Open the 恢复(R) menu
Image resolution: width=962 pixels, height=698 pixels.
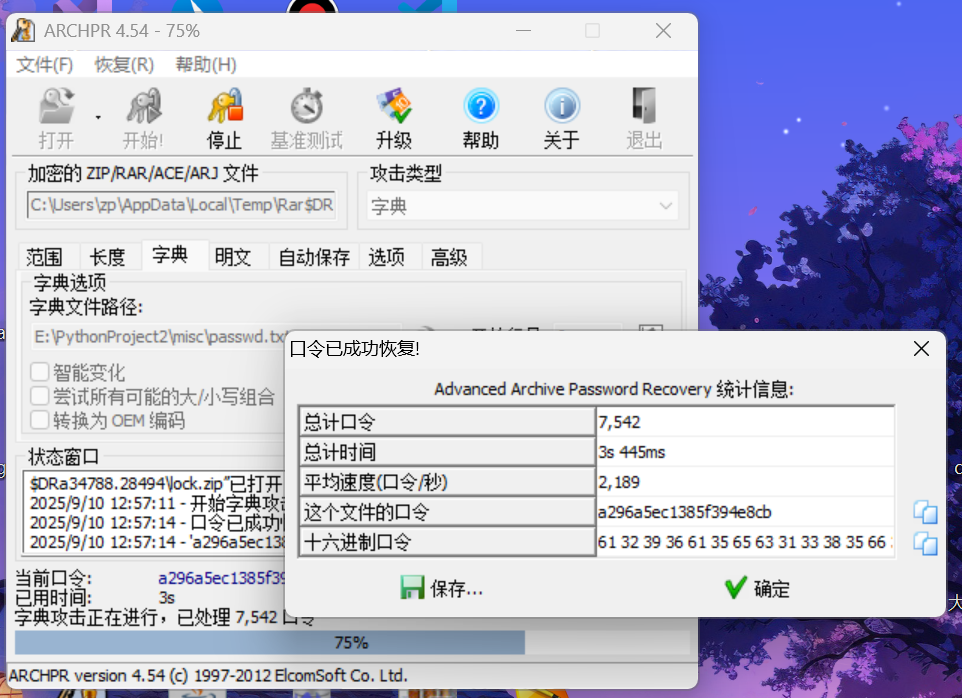click(124, 64)
